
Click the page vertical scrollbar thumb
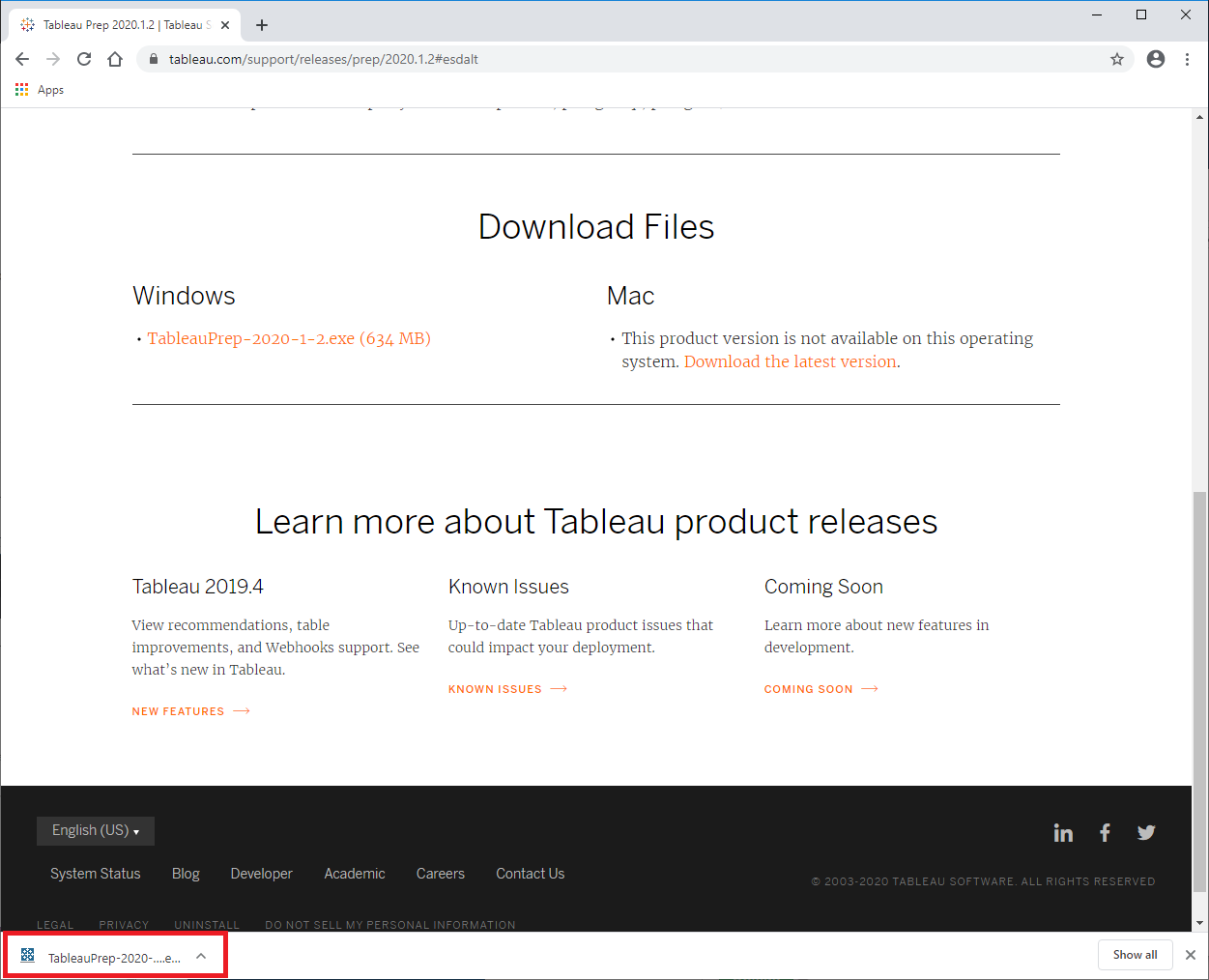(x=1200, y=691)
